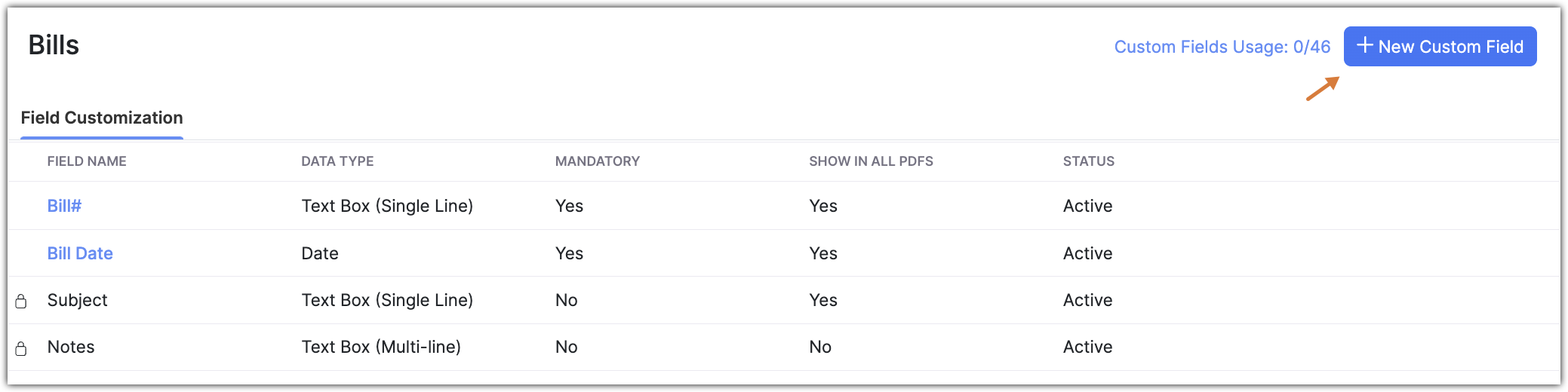Click the SHOW IN ALL PDFS header

point(871,161)
